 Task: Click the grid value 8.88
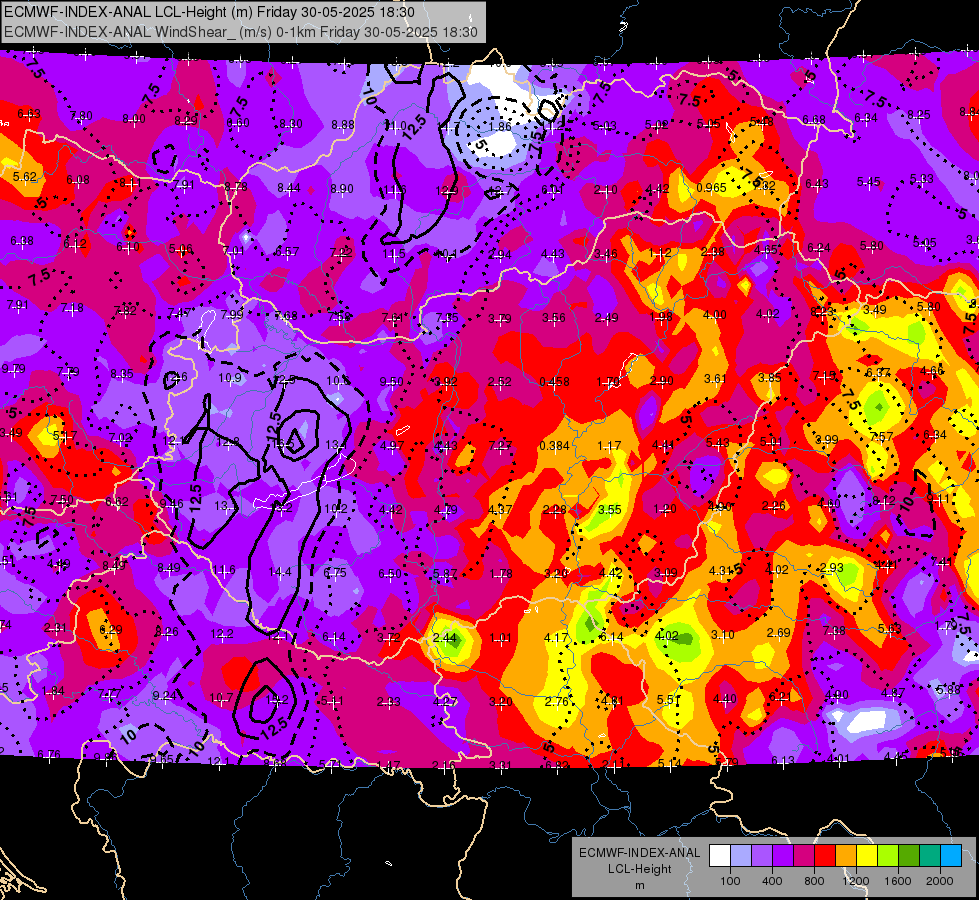tap(343, 124)
